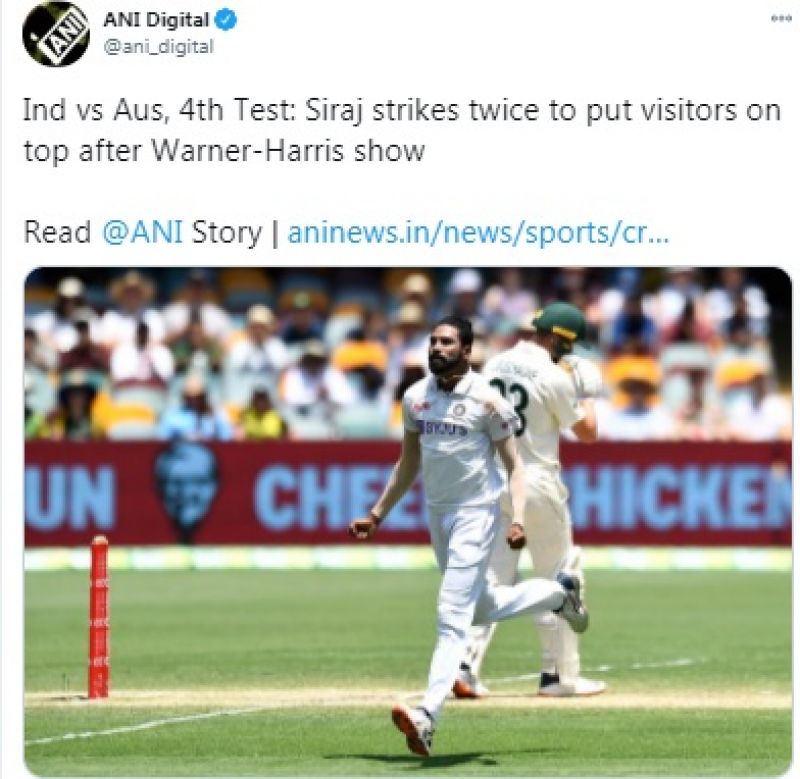Click the shield logo on the ad board

pyautogui.click(x=186, y=490)
